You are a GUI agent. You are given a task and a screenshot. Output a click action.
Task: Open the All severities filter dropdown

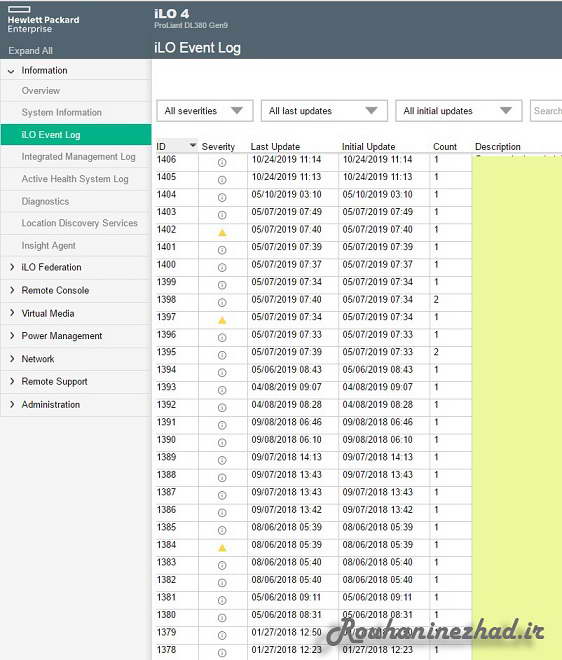coord(205,111)
